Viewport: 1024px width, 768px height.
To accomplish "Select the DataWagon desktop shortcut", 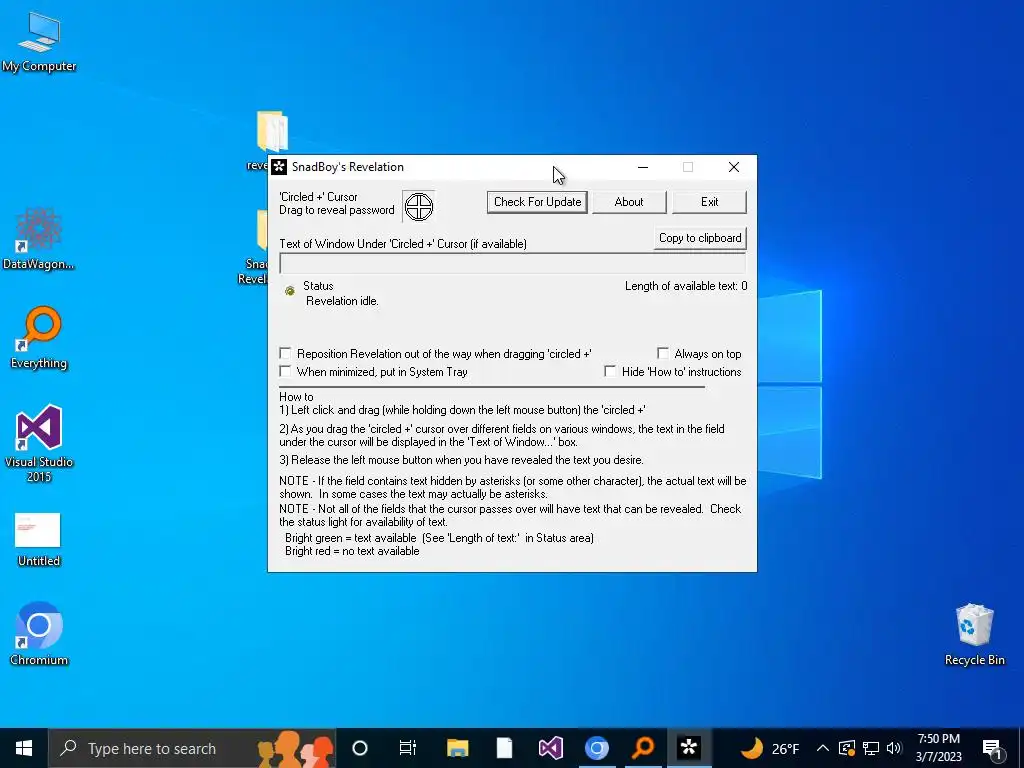I will [39, 238].
